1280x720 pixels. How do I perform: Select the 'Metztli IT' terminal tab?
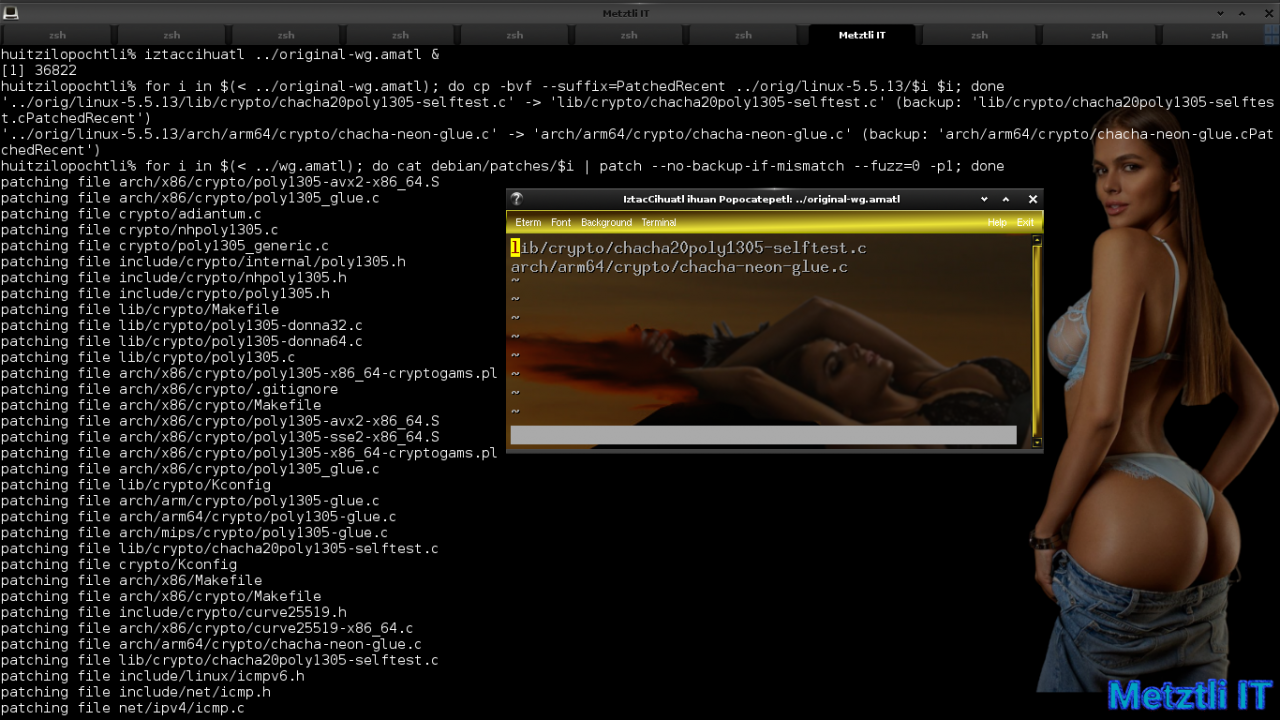862,35
